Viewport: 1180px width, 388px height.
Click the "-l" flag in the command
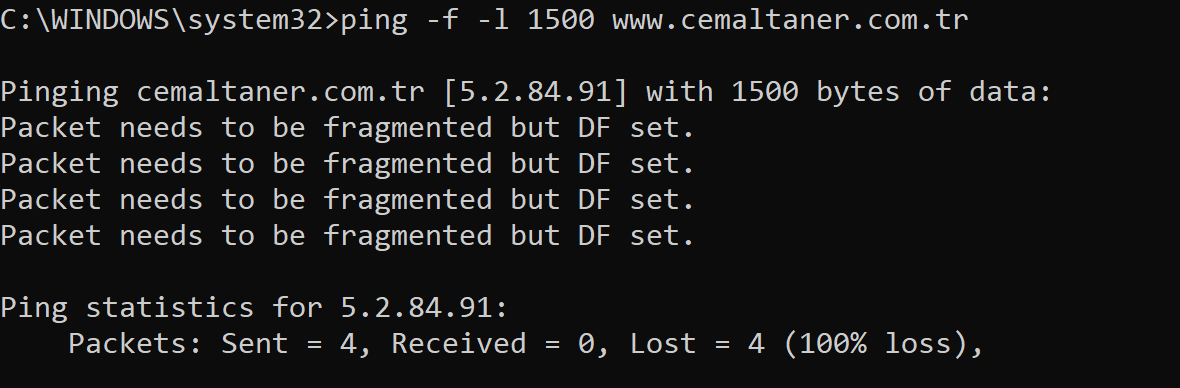point(494,19)
